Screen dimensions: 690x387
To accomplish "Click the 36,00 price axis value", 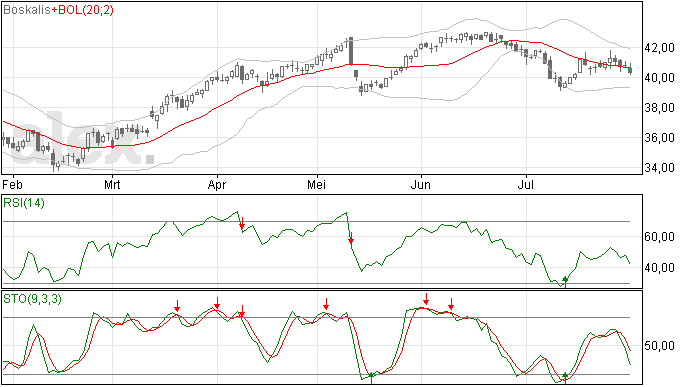I will point(659,138).
